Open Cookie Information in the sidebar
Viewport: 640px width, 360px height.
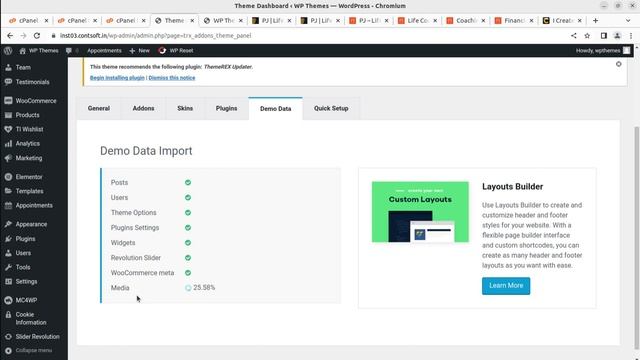tap(31, 318)
